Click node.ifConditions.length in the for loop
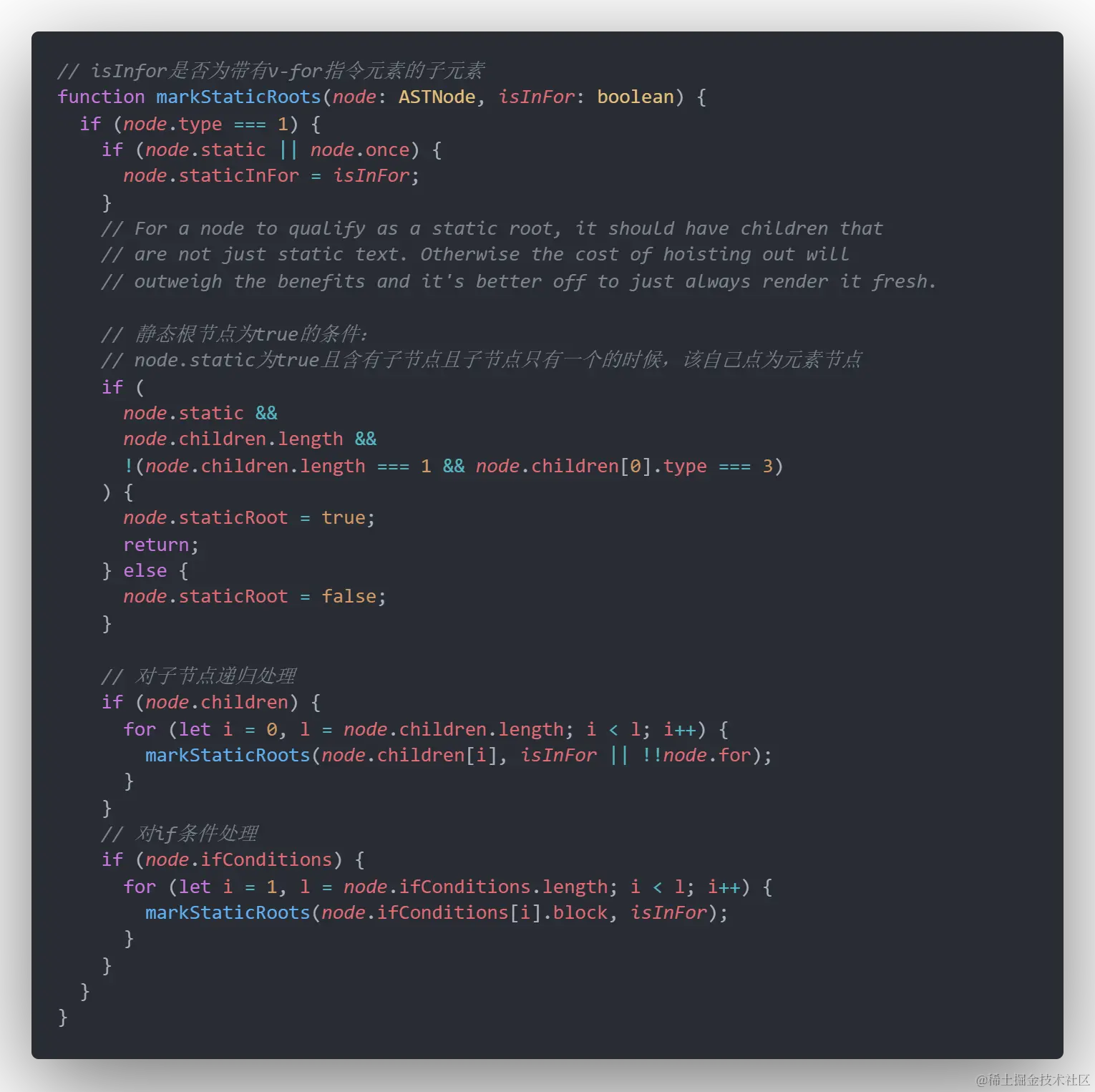The height and width of the screenshot is (1092, 1095). (475, 887)
